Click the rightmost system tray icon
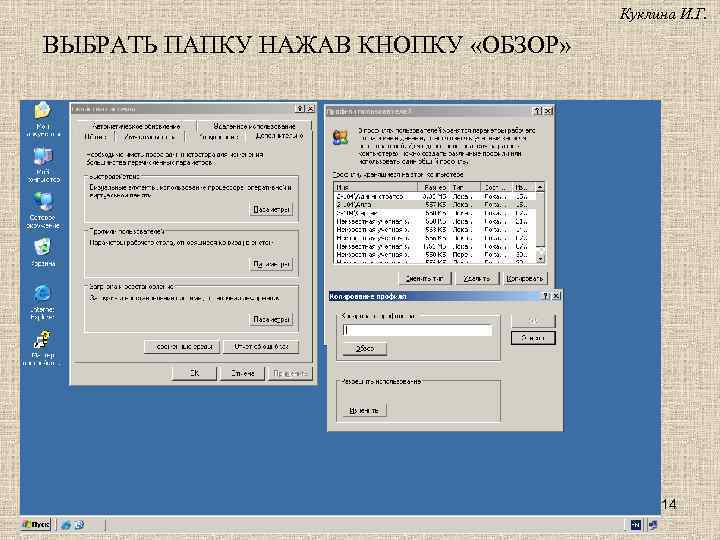Viewport: 720px width, 540px height. [x=652, y=524]
